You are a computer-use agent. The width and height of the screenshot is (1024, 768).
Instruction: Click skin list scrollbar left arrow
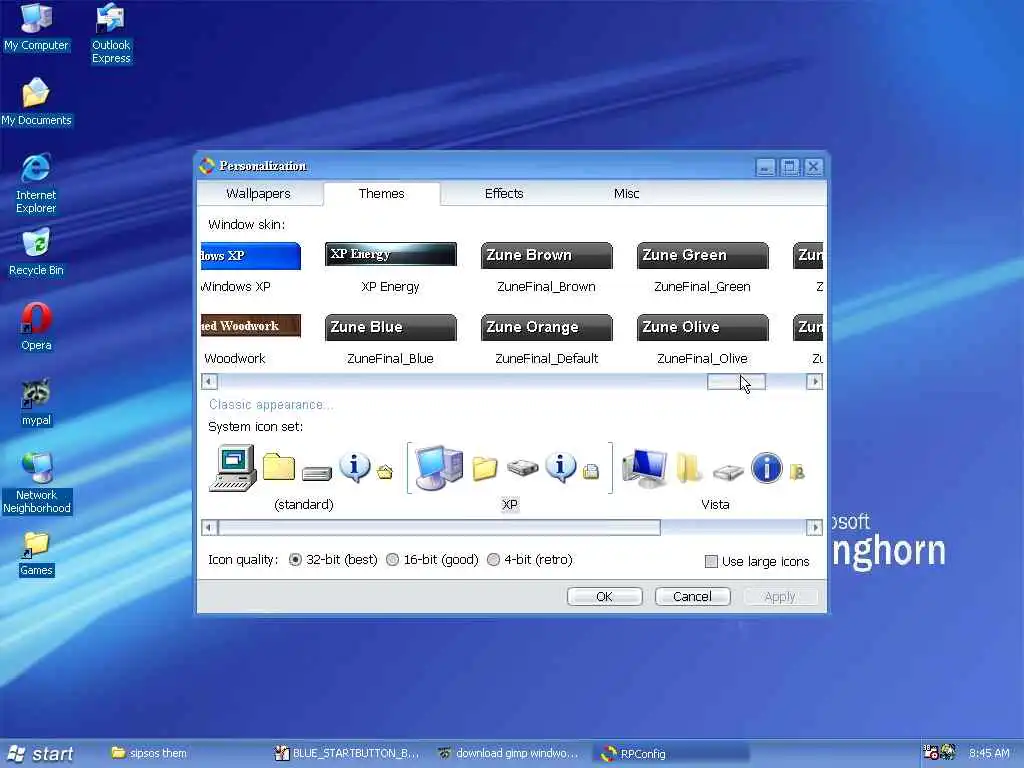[209, 381]
